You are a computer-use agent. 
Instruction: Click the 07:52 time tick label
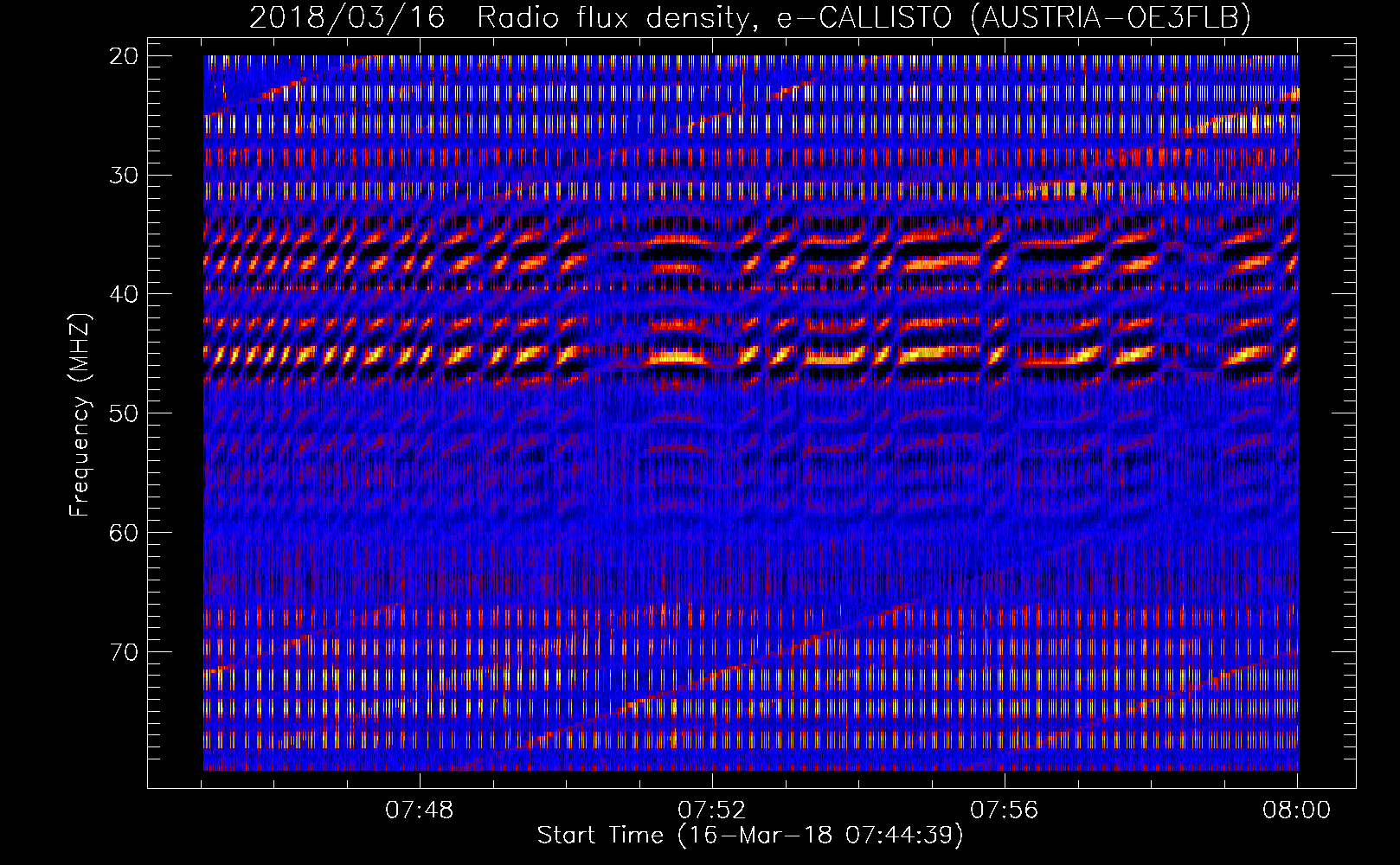point(712,811)
